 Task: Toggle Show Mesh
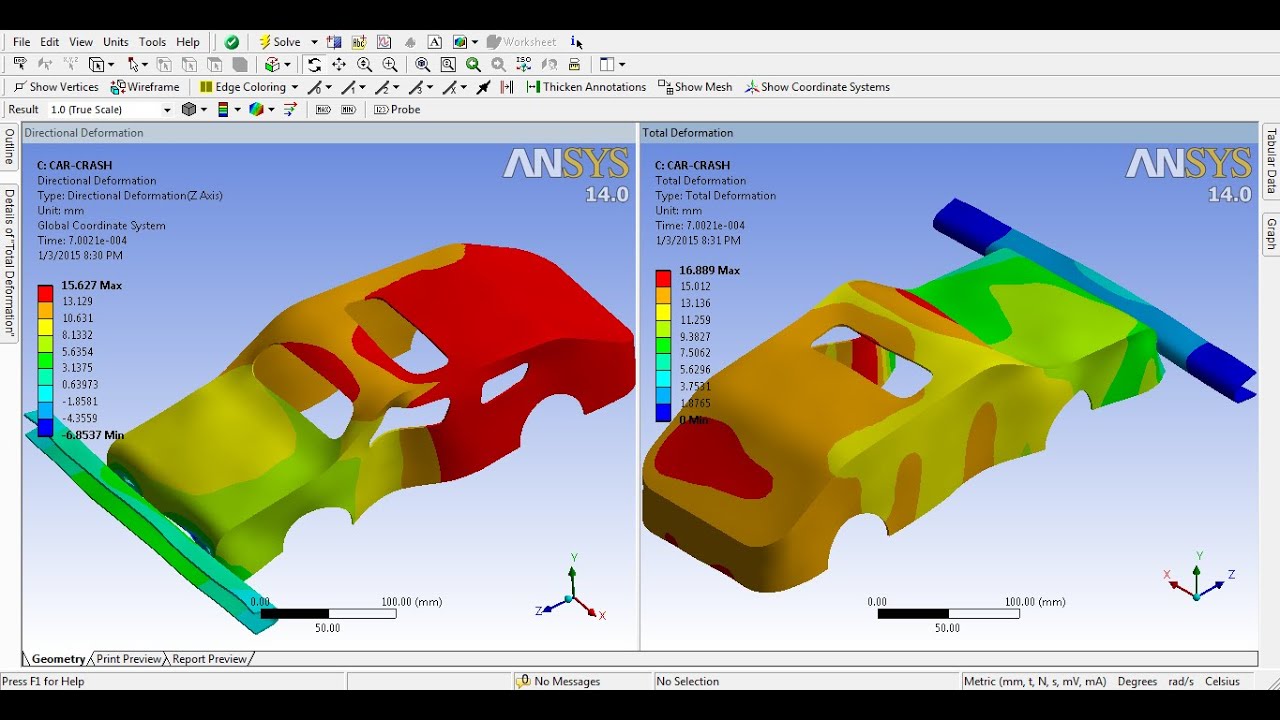click(695, 87)
